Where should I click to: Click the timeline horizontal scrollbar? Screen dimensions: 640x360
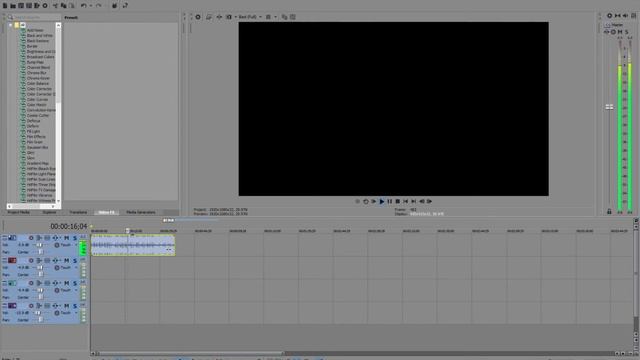pos(190,353)
